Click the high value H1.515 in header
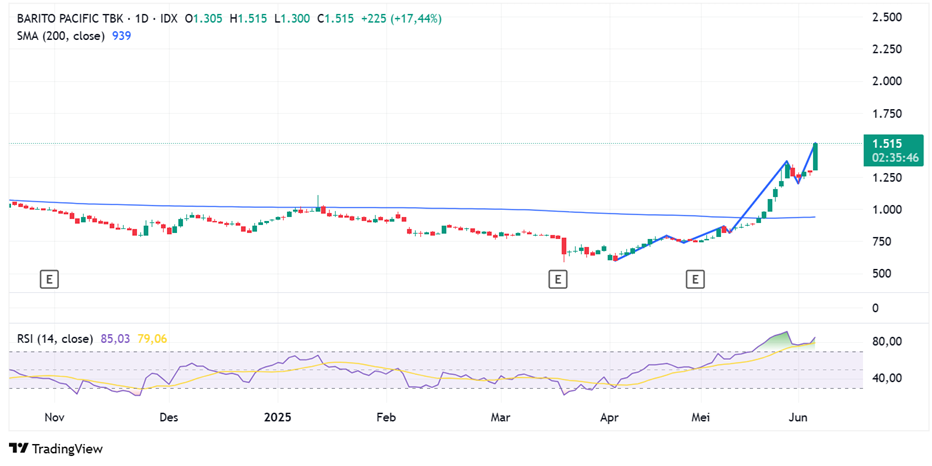Viewport: 932px width, 466px height. 249,19
